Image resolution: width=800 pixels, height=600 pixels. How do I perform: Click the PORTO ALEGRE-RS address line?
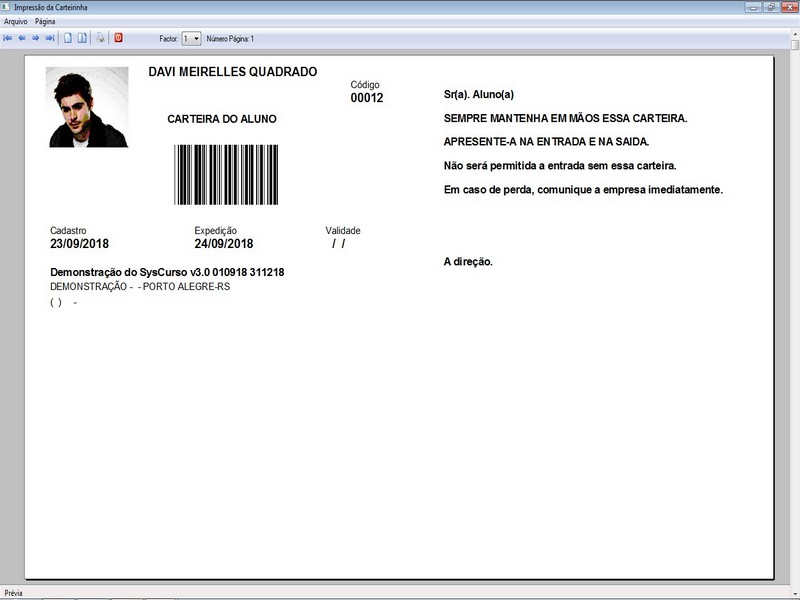coord(140,287)
